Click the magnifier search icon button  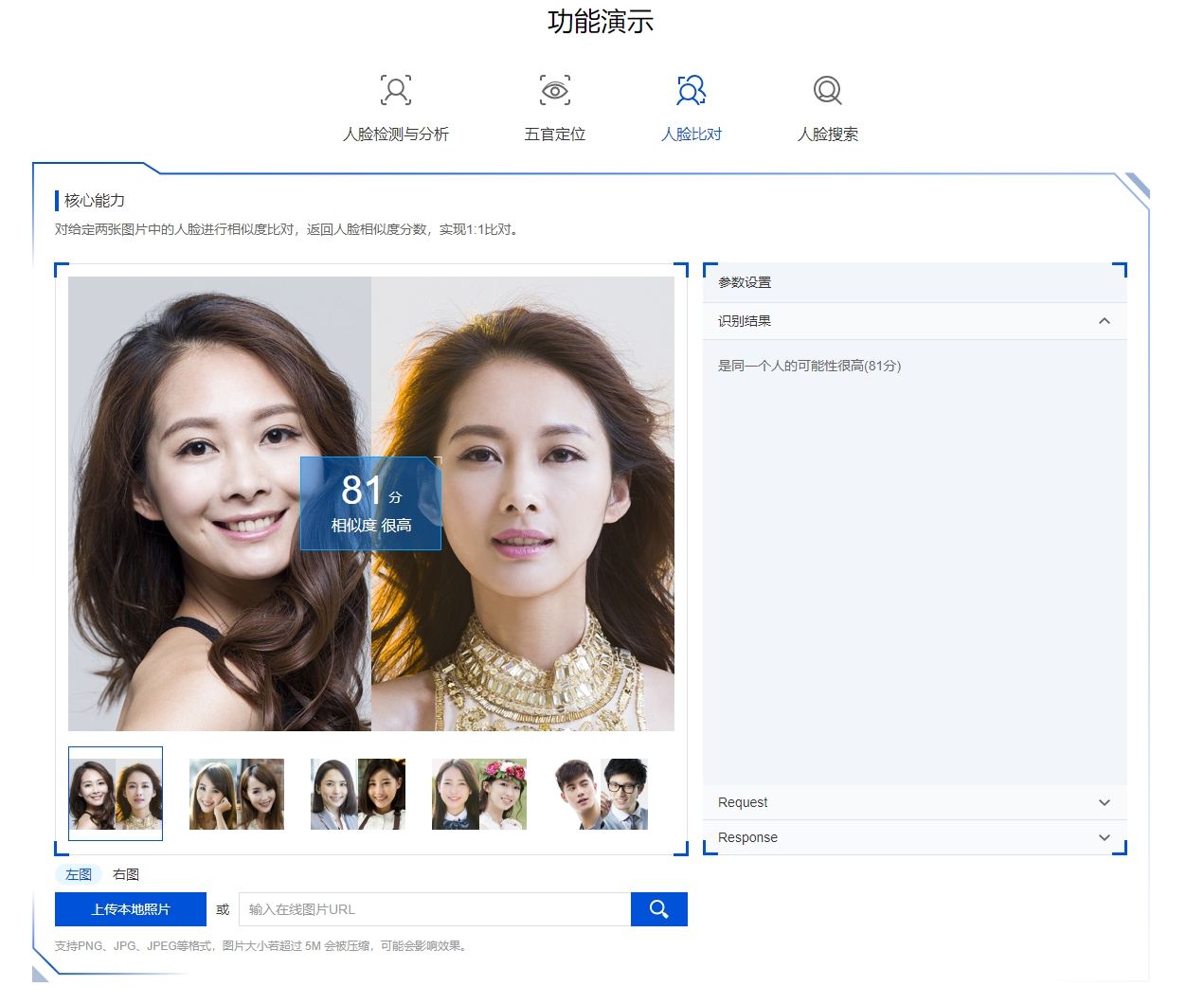pos(659,909)
